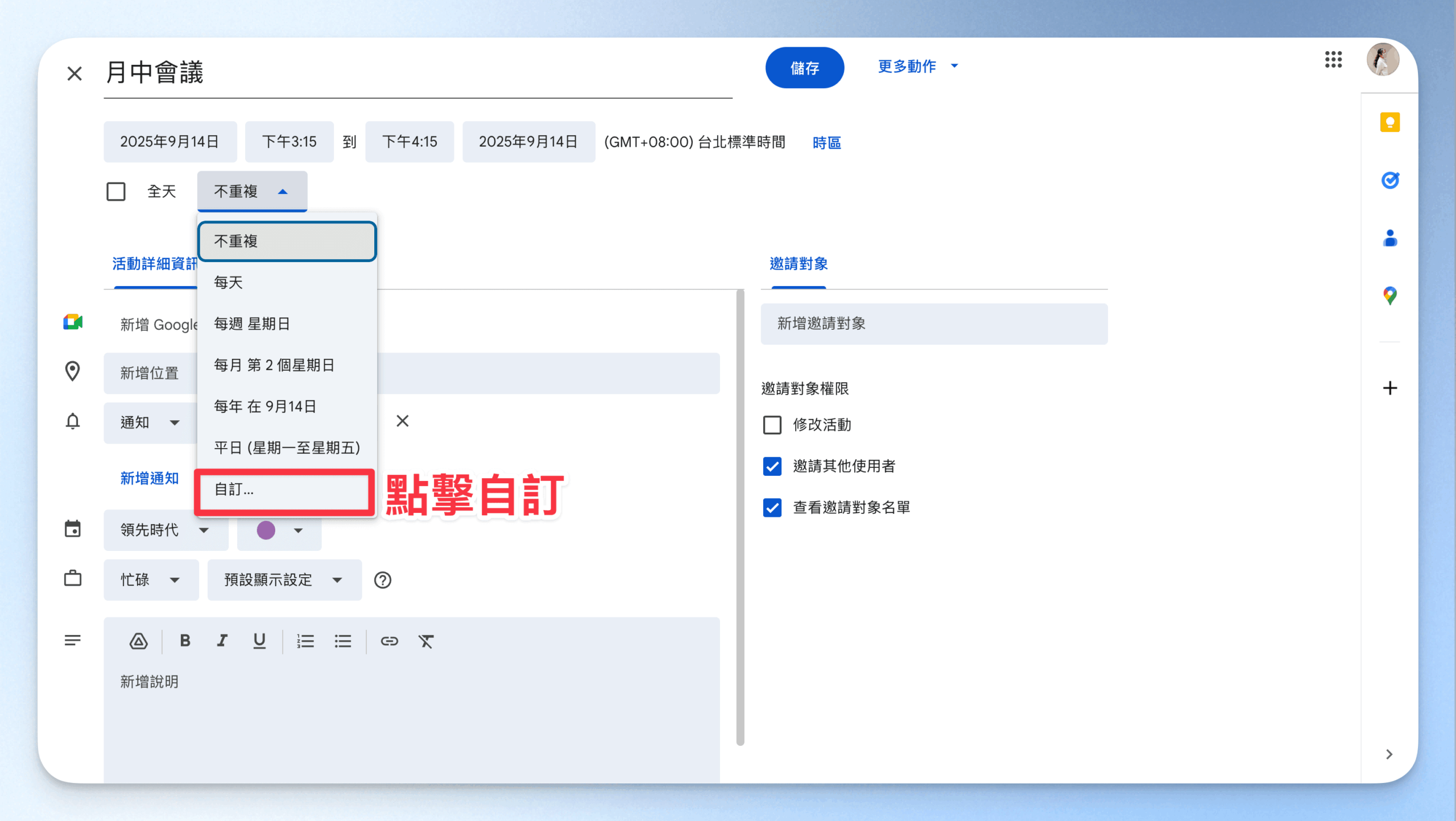Click the remove formatting icon
This screenshot has height=821, width=1456.
426,641
